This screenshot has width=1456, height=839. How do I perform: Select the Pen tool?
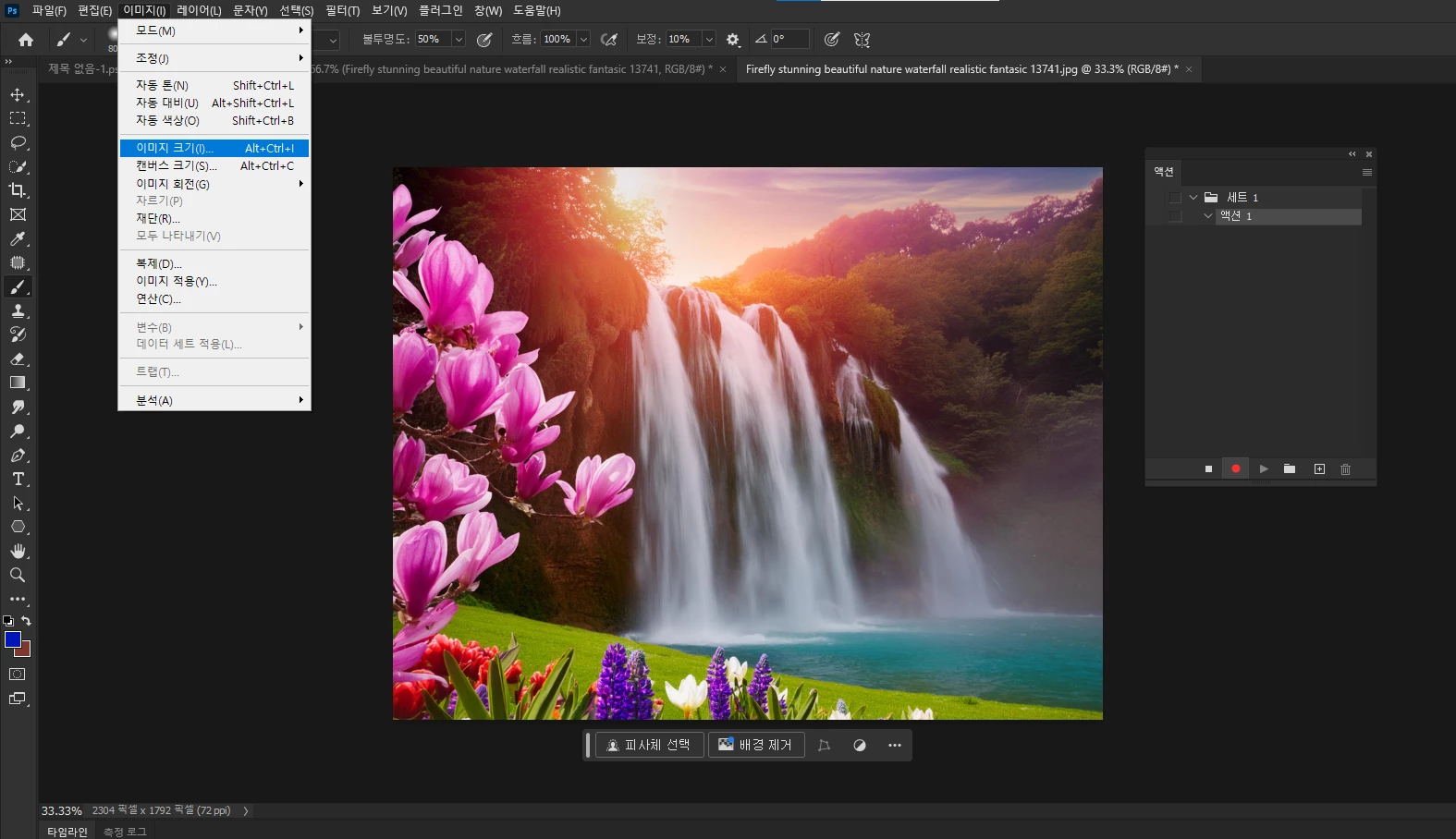(18, 455)
